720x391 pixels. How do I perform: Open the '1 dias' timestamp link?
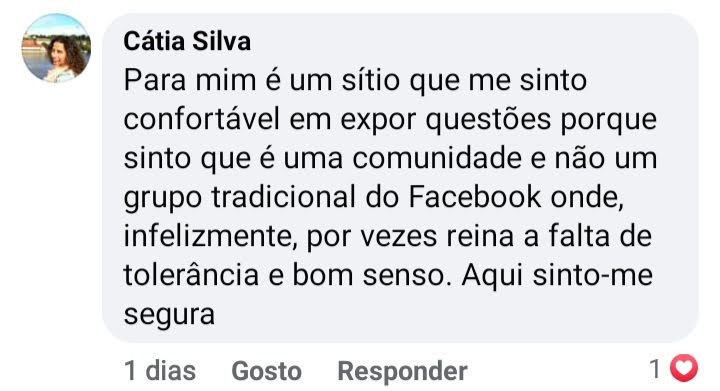(x=160, y=370)
